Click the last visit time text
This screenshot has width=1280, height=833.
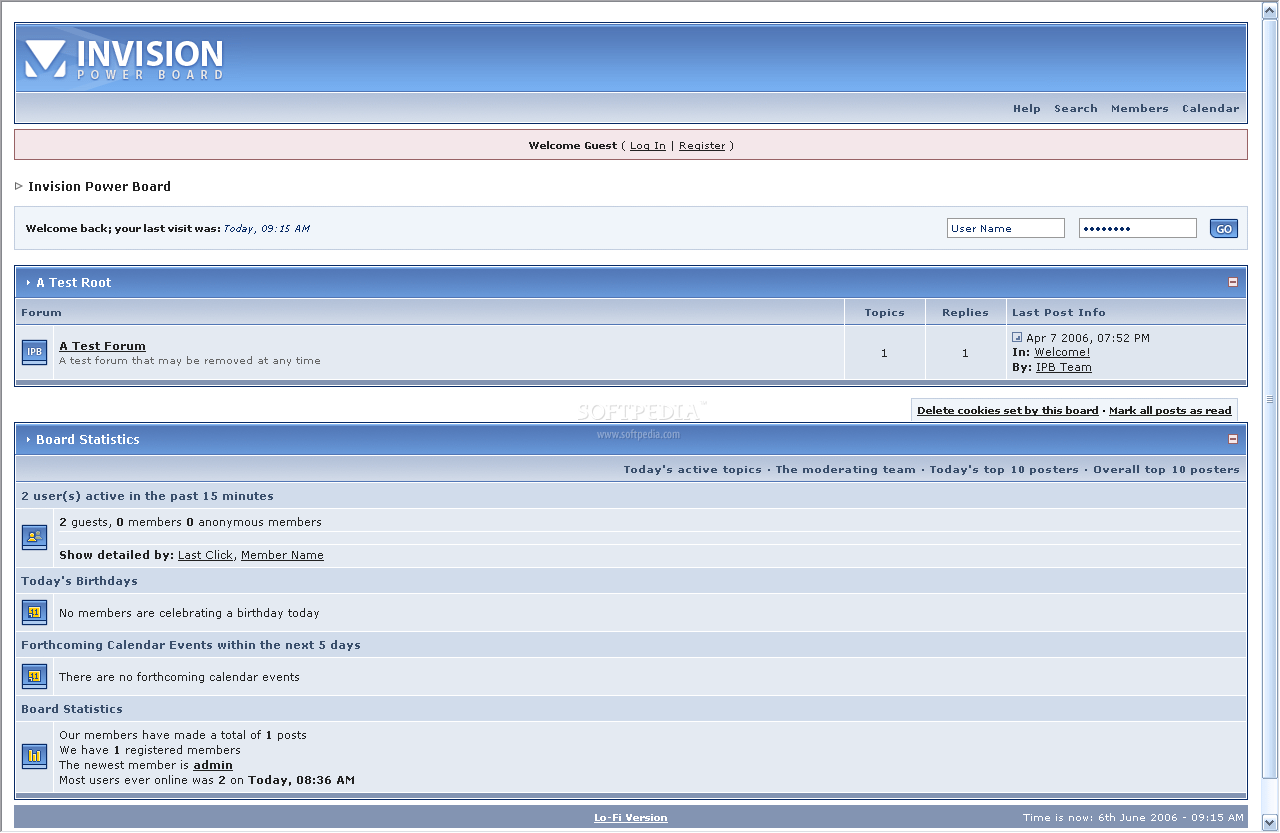pyautogui.click(x=266, y=229)
